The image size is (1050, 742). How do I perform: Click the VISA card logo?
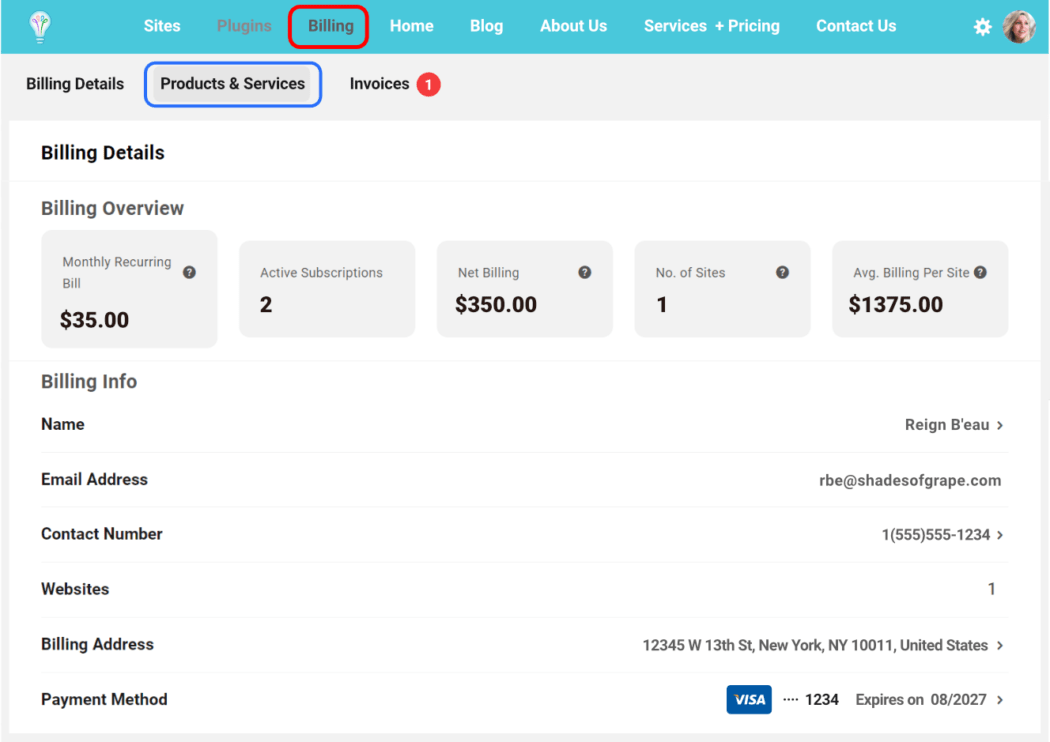pos(749,699)
